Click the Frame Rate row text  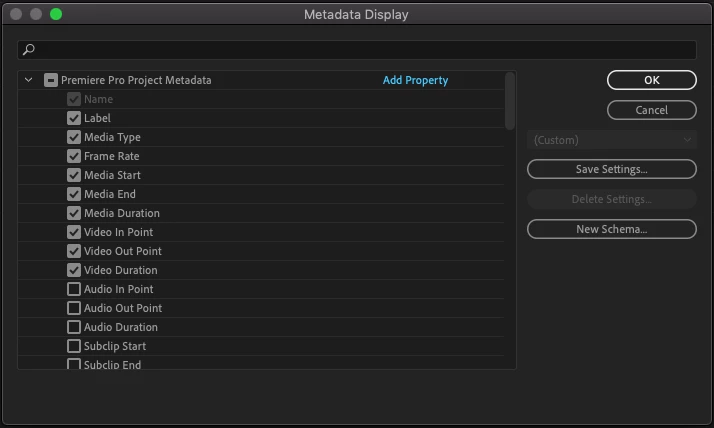pyautogui.click(x=112, y=156)
